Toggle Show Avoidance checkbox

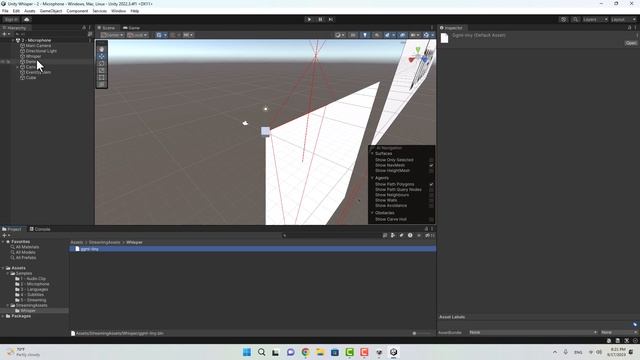(x=431, y=206)
